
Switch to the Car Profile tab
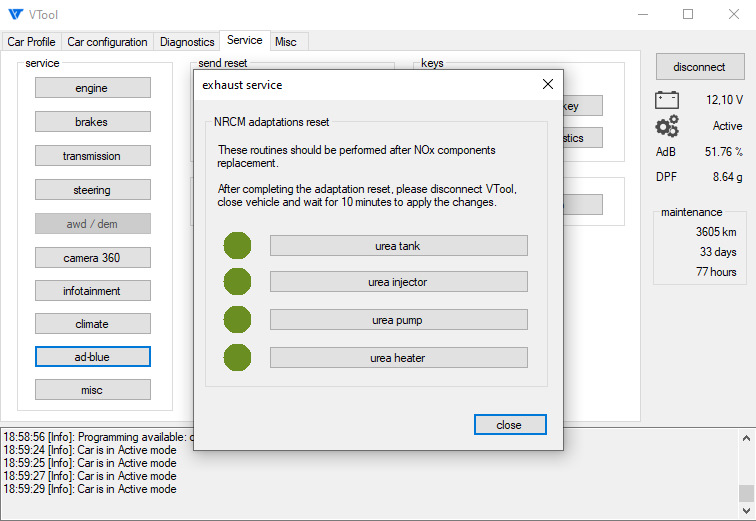pyautogui.click(x=31, y=42)
